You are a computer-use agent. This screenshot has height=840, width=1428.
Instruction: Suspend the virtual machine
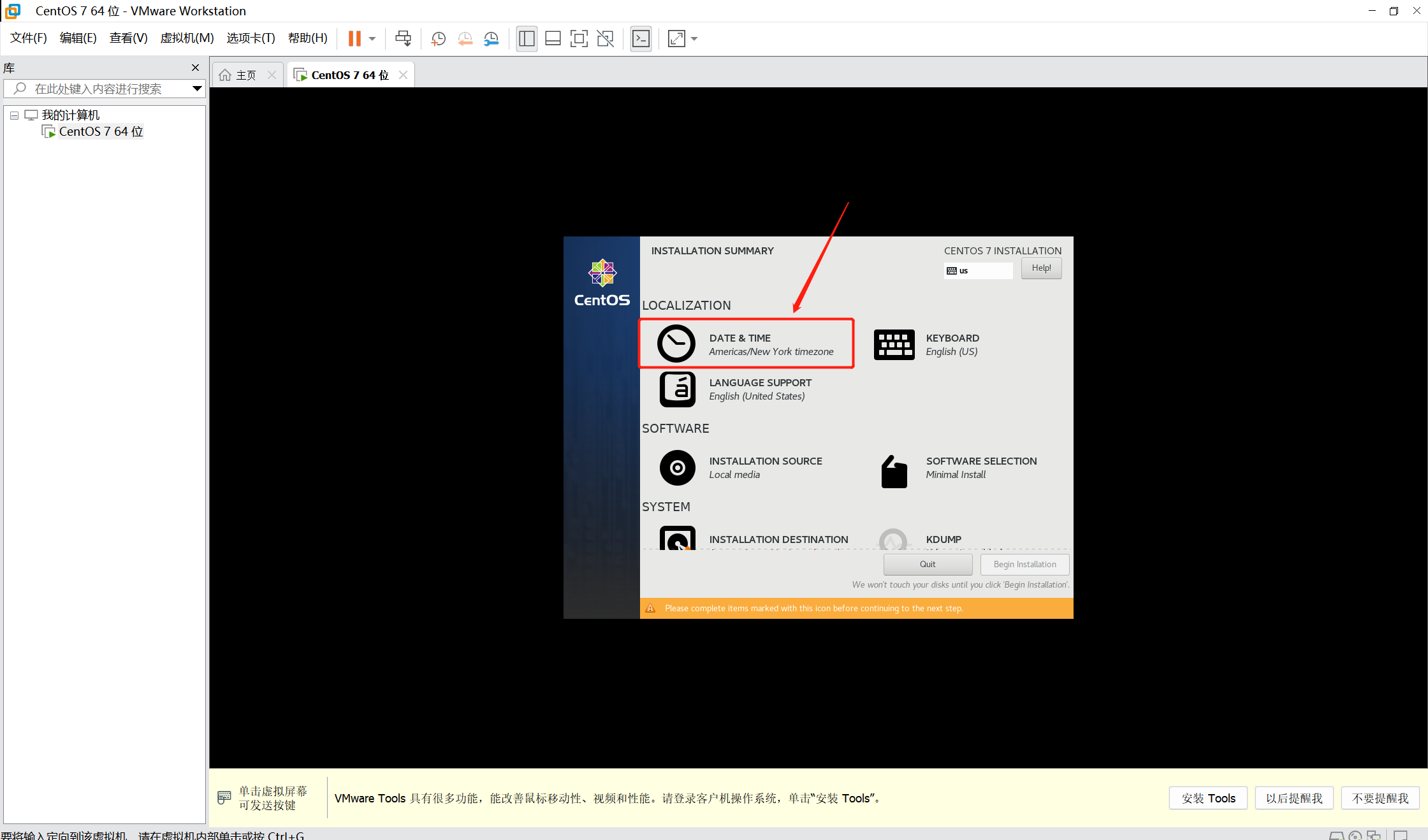pos(356,38)
